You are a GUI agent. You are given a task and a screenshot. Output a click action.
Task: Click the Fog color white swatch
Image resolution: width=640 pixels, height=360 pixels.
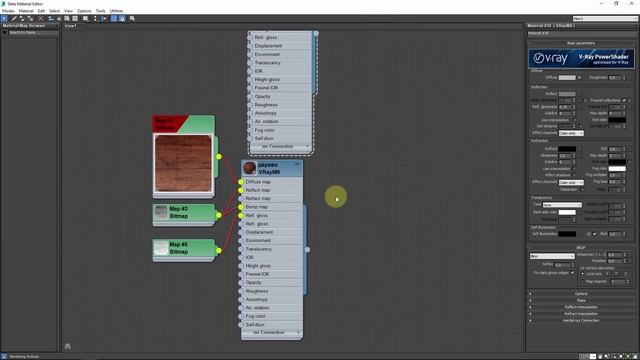click(x=617, y=169)
